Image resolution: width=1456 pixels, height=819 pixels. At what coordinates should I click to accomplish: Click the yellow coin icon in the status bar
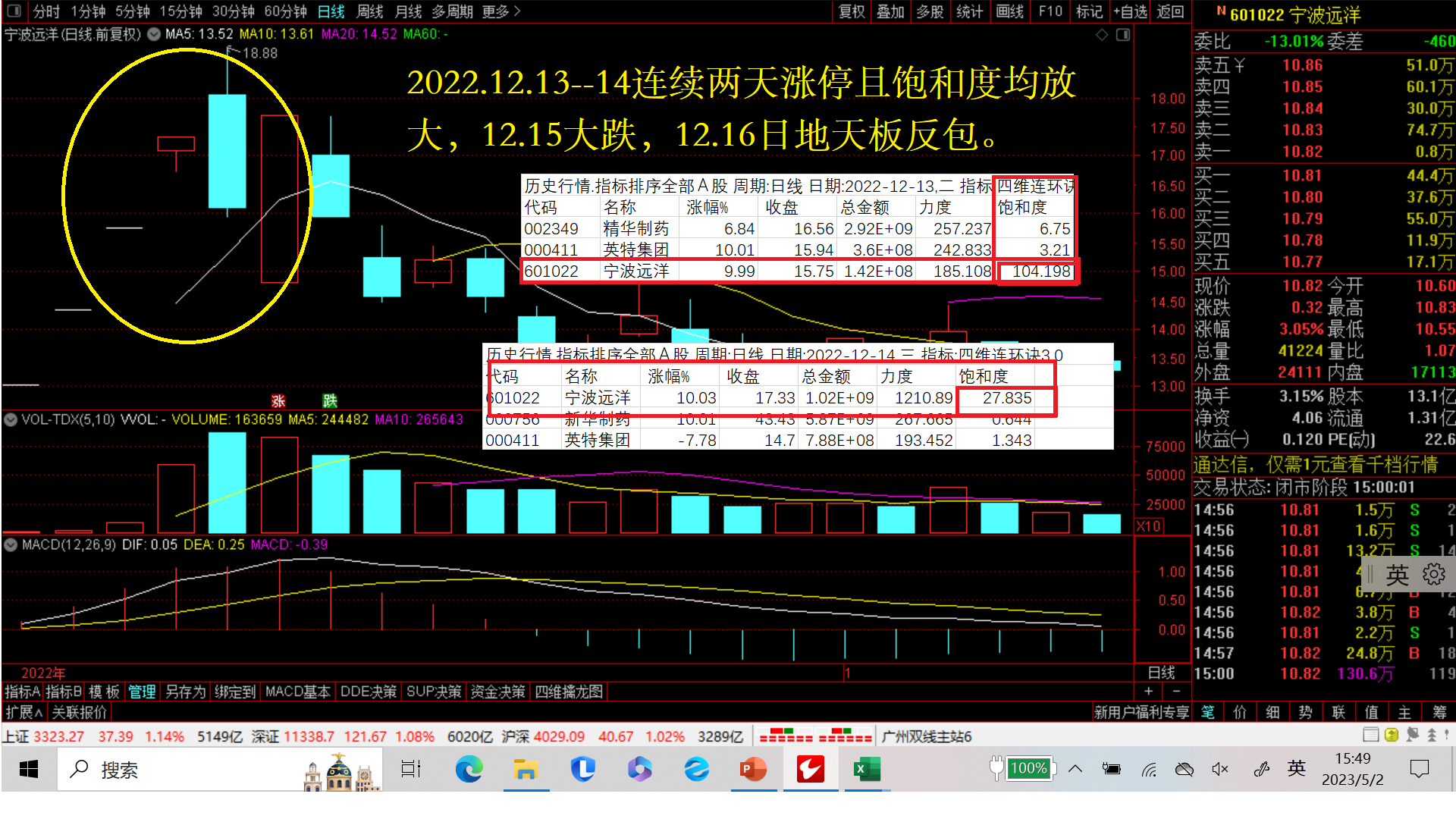tap(1391, 735)
